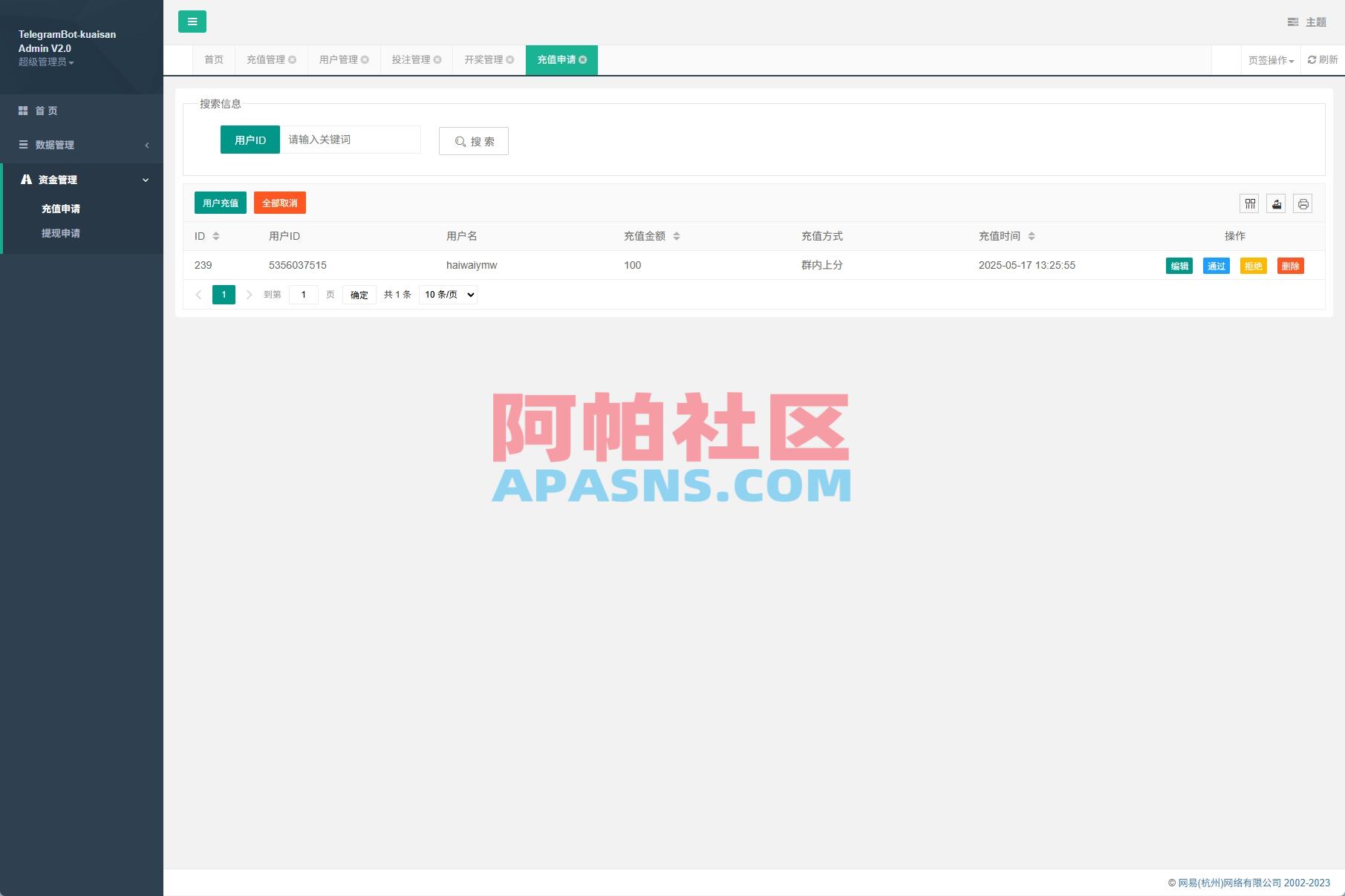This screenshot has width=1345, height=896.
Task: Click the export data icon in table toolbar
Action: click(1277, 203)
